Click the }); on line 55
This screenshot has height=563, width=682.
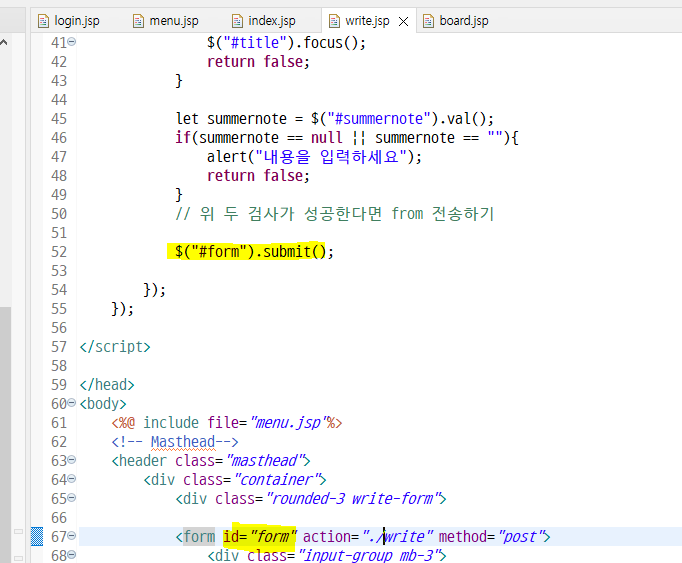coord(123,308)
